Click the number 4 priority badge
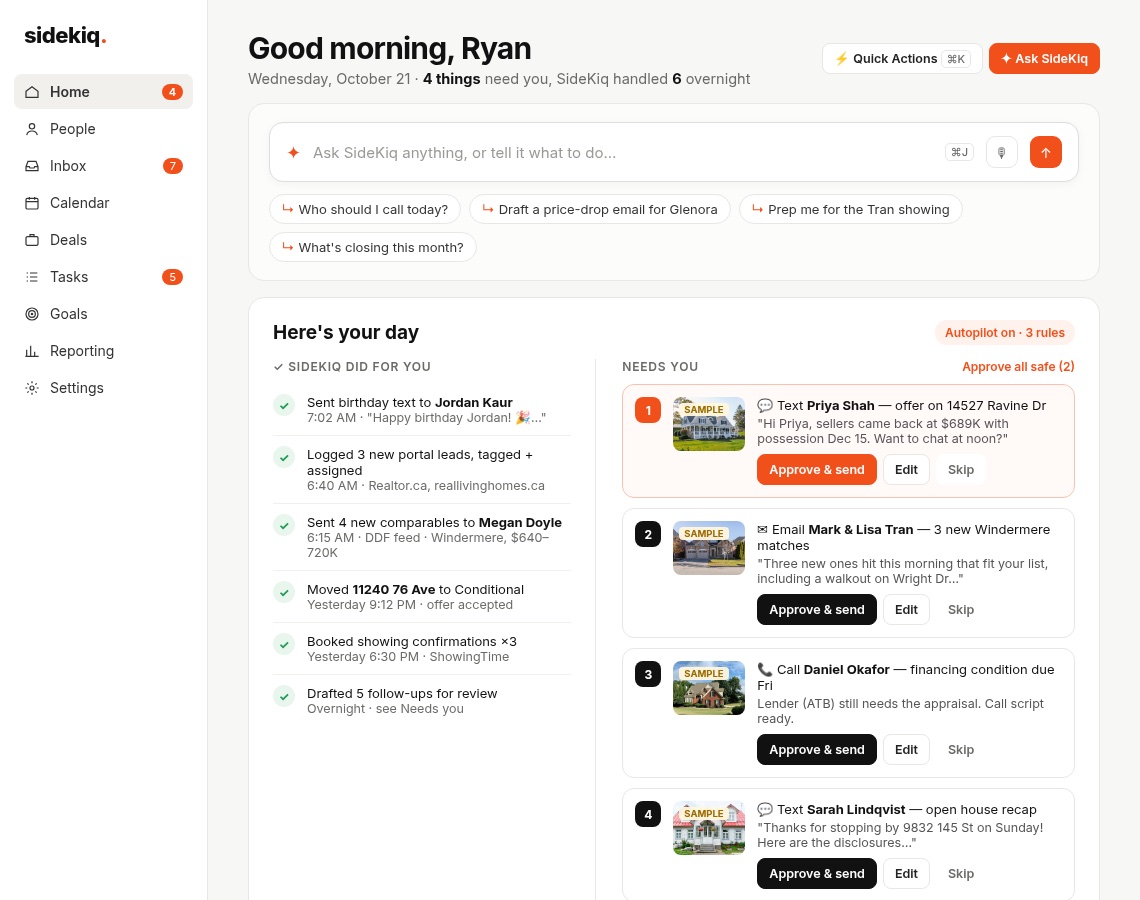This screenshot has height=900, width=1140. tap(648, 814)
